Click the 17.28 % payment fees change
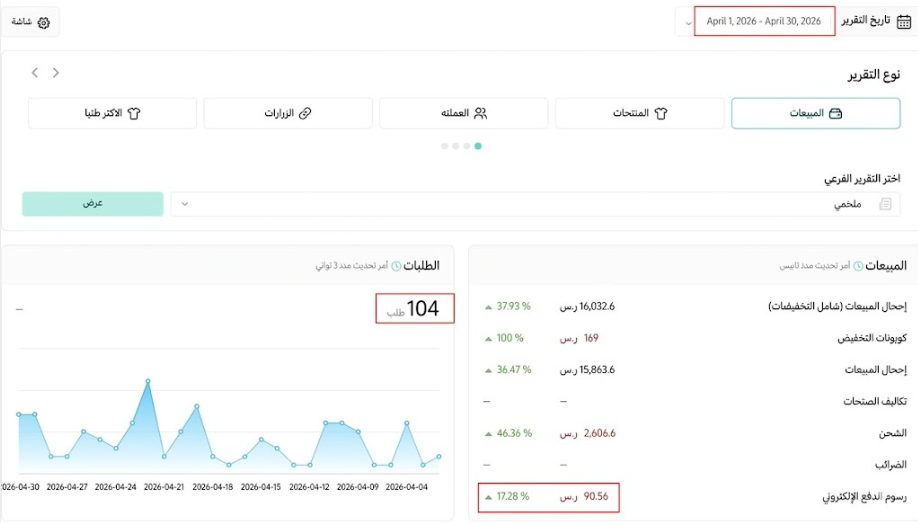Image resolution: width=918 pixels, height=523 pixels. tap(512, 497)
